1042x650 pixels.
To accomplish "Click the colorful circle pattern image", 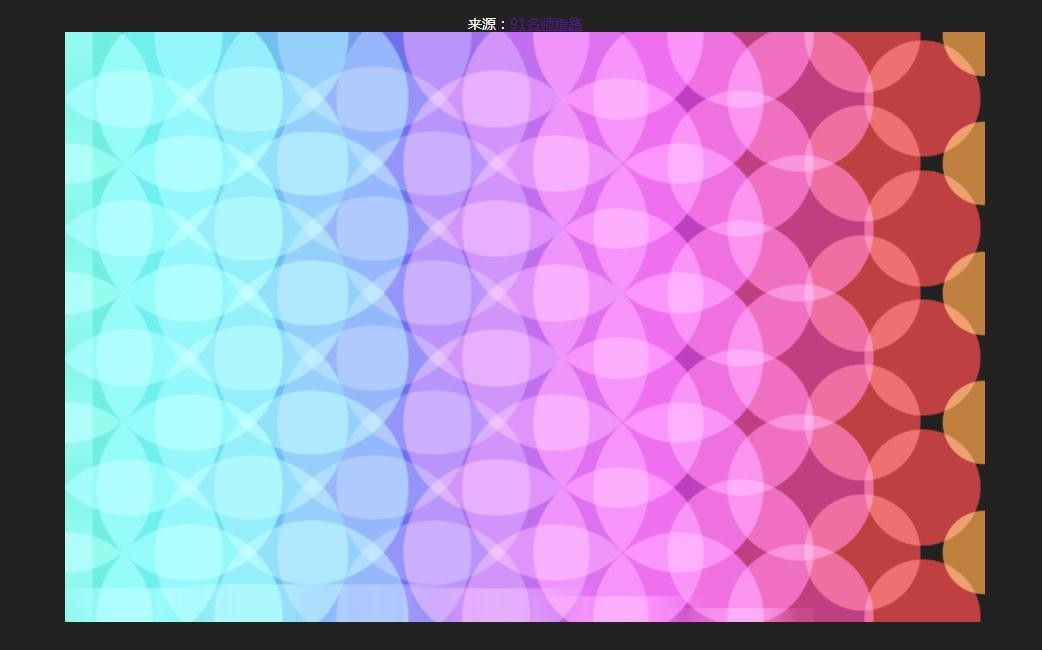I will [525, 327].
